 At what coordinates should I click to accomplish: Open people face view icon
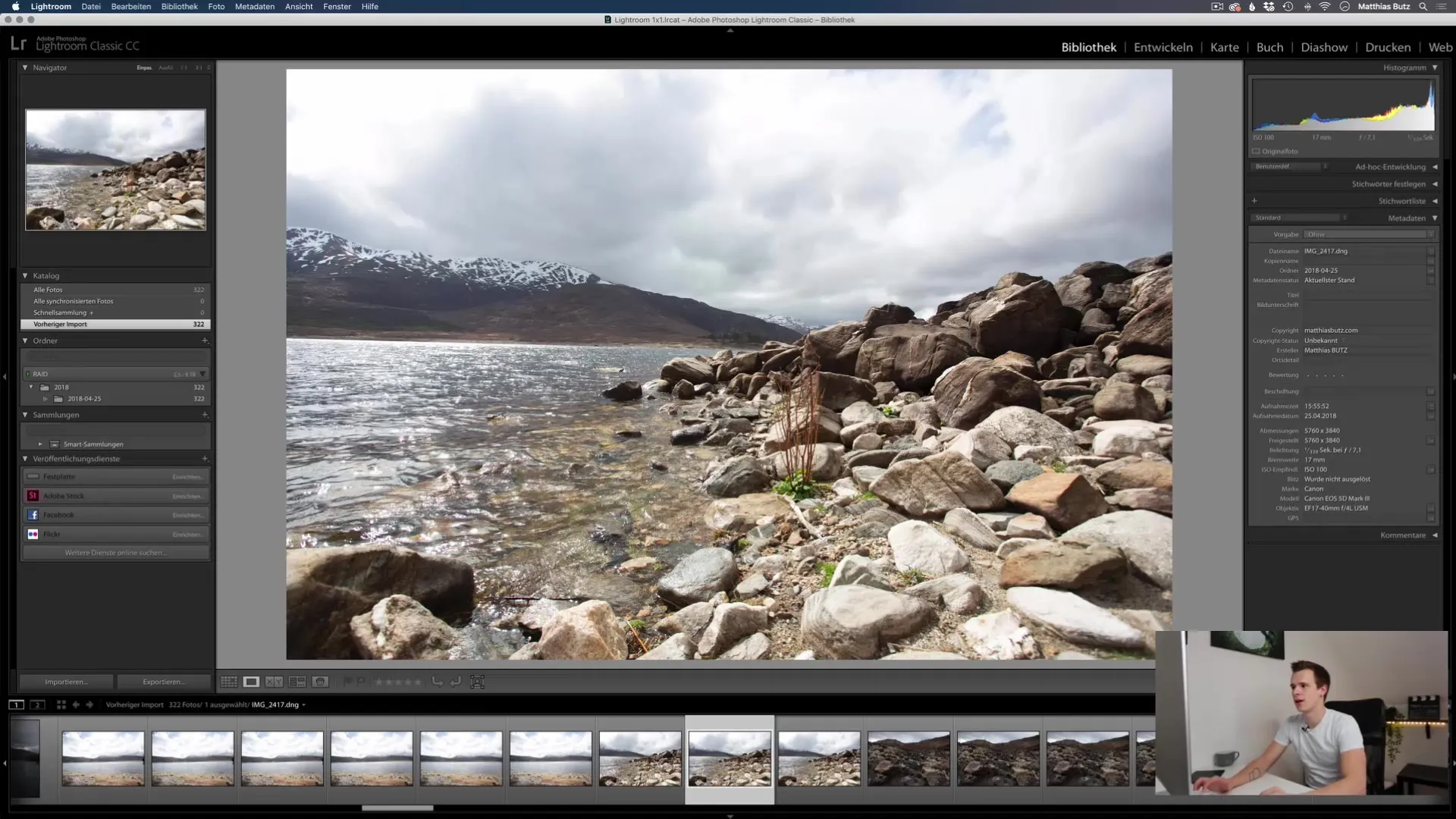click(320, 682)
